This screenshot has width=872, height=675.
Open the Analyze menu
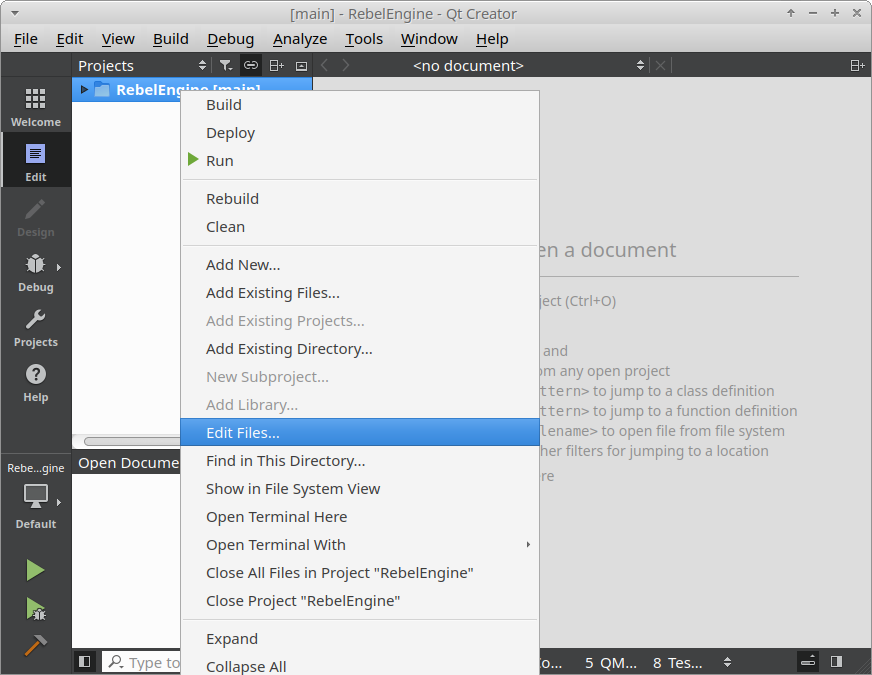click(x=300, y=39)
